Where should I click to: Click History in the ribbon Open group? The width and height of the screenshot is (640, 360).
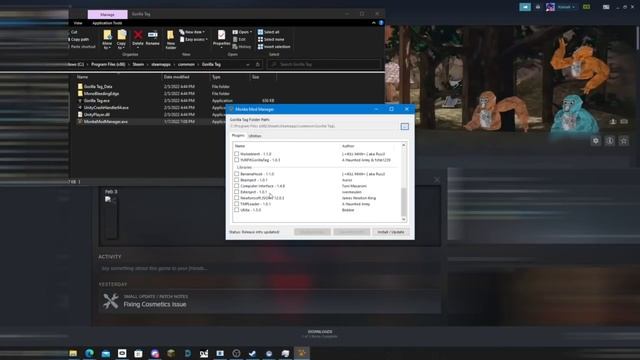click(242, 47)
